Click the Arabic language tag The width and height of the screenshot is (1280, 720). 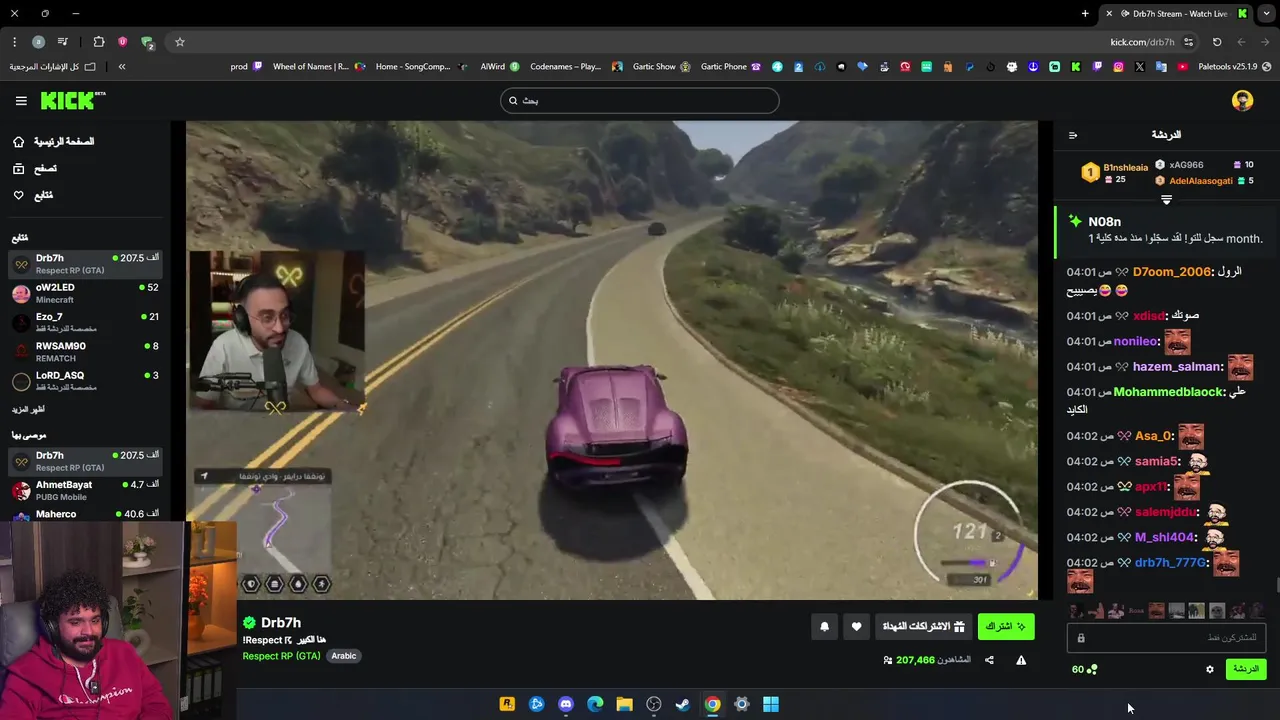pos(344,656)
